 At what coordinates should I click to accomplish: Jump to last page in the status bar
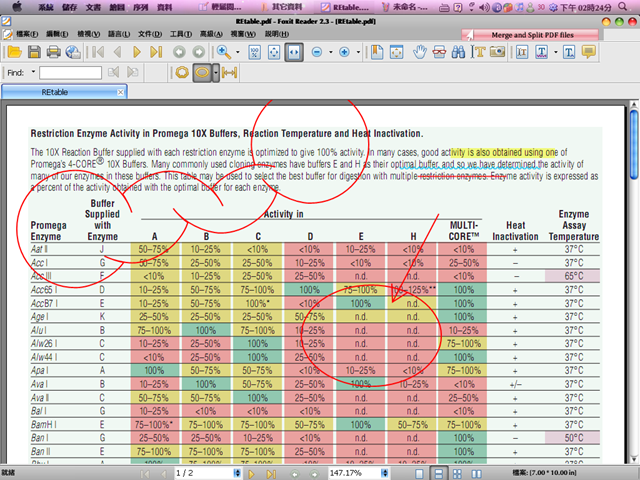point(271,474)
